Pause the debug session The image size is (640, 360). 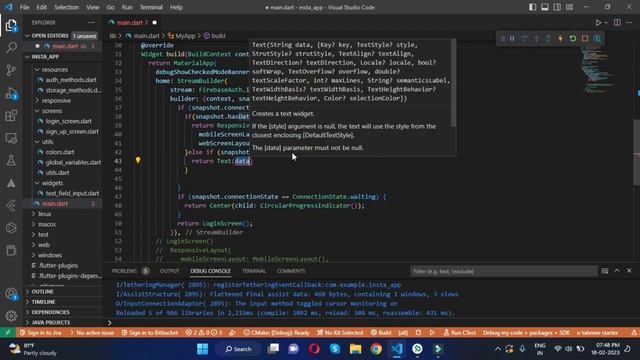tap(512, 38)
